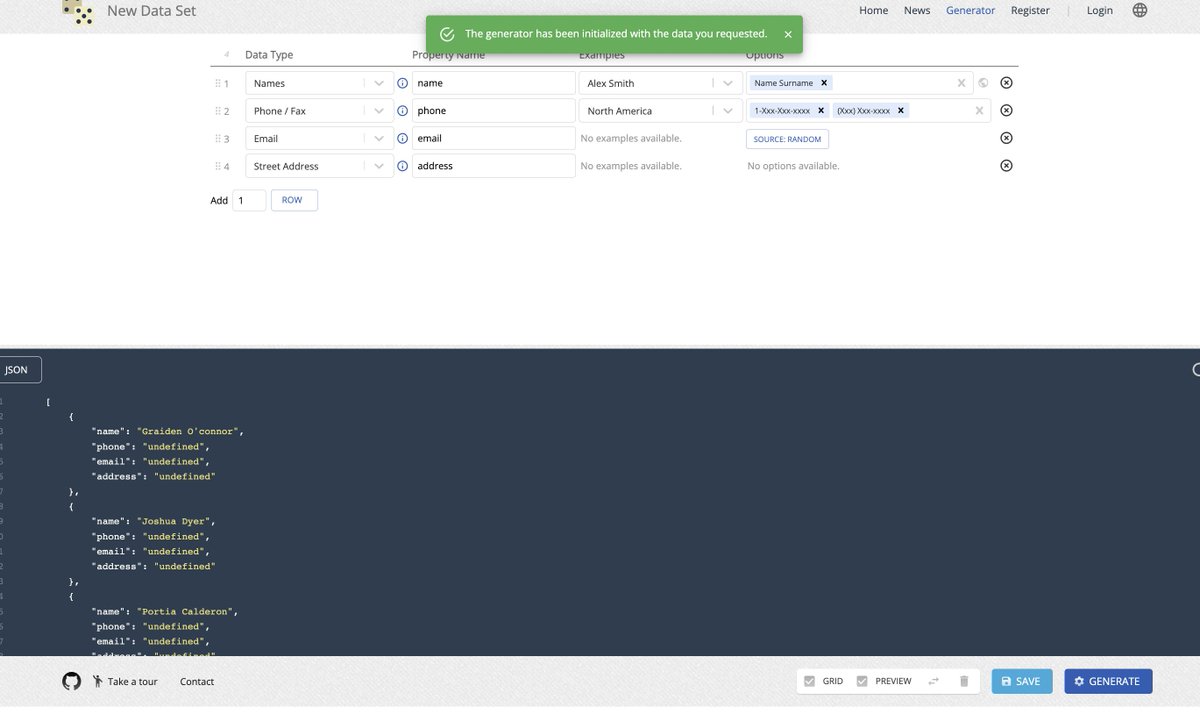
Task: Open the Names data type dropdown
Action: 319,83
